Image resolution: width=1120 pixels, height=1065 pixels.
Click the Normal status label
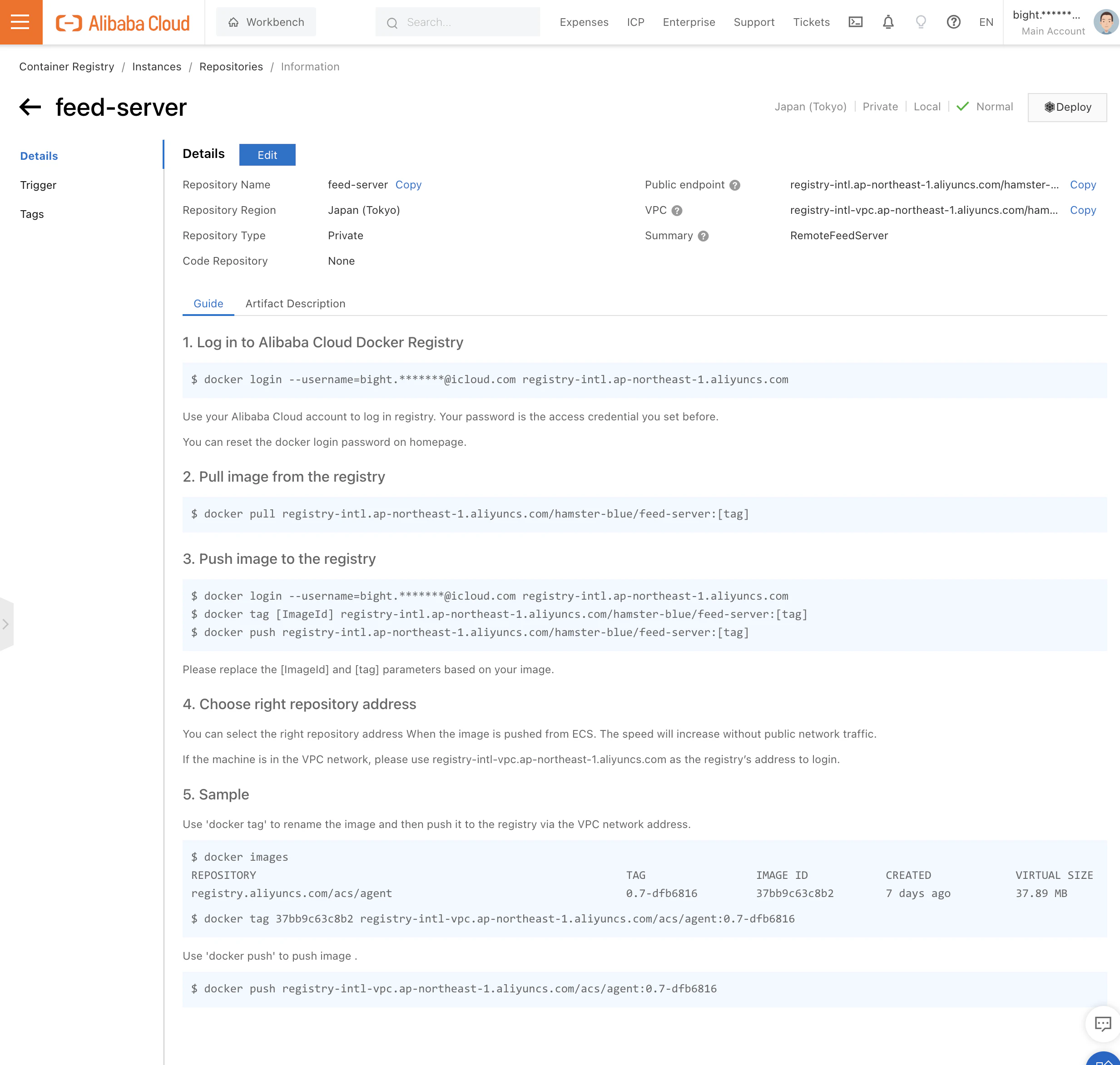click(x=995, y=107)
